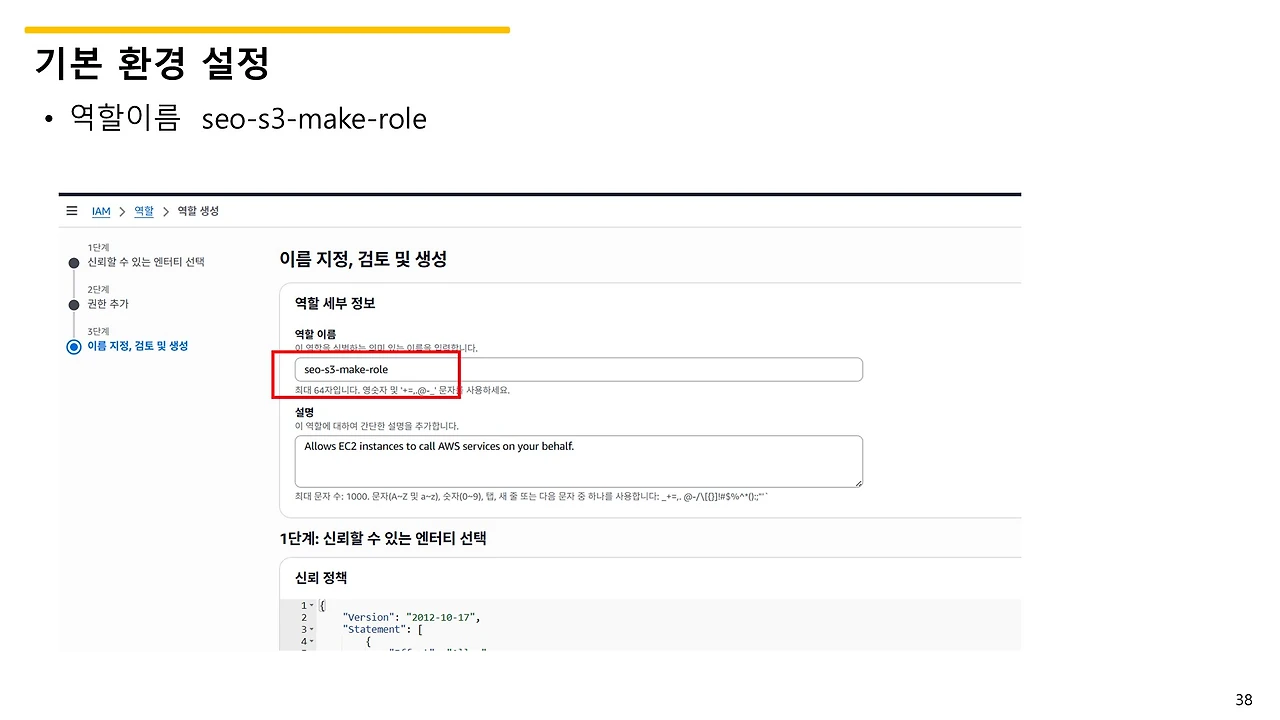Collapse the Statement array on line 3
This screenshot has height=720, width=1280.
(310, 629)
